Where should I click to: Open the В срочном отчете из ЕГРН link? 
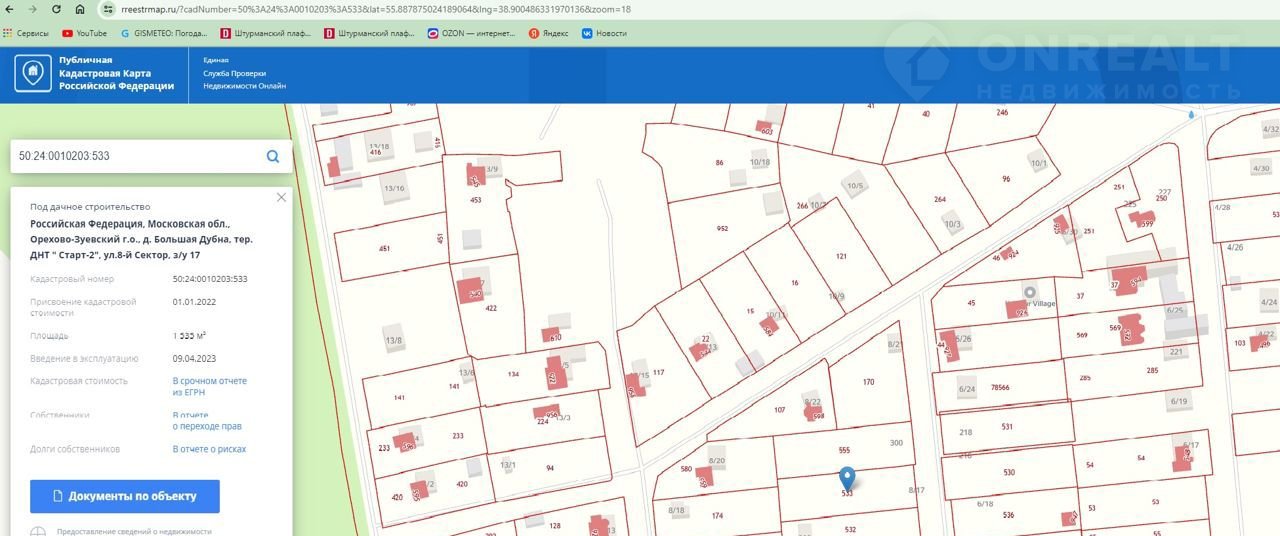(x=209, y=386)
